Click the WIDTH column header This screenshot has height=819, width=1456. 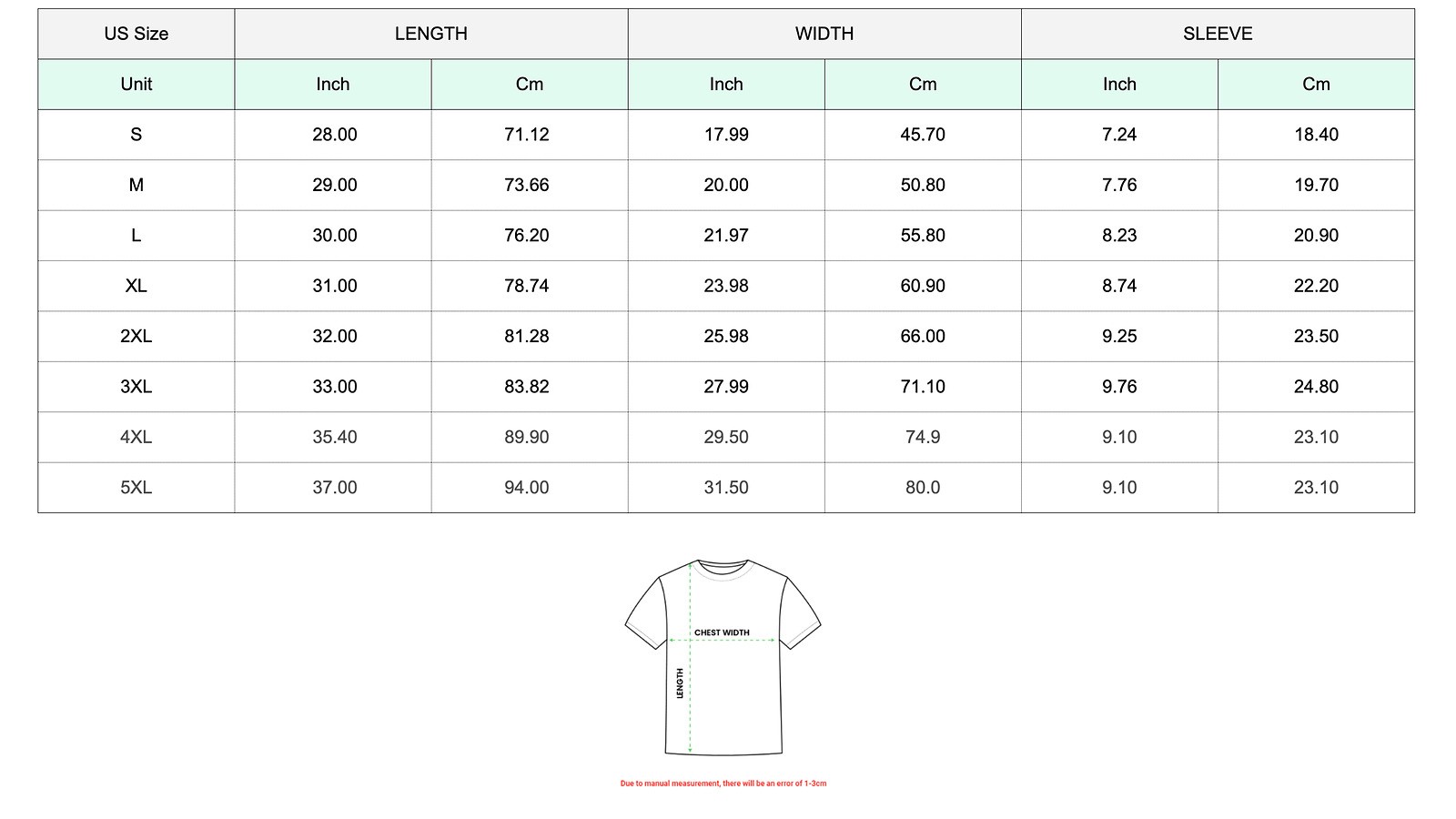click(x=824, y=34)
